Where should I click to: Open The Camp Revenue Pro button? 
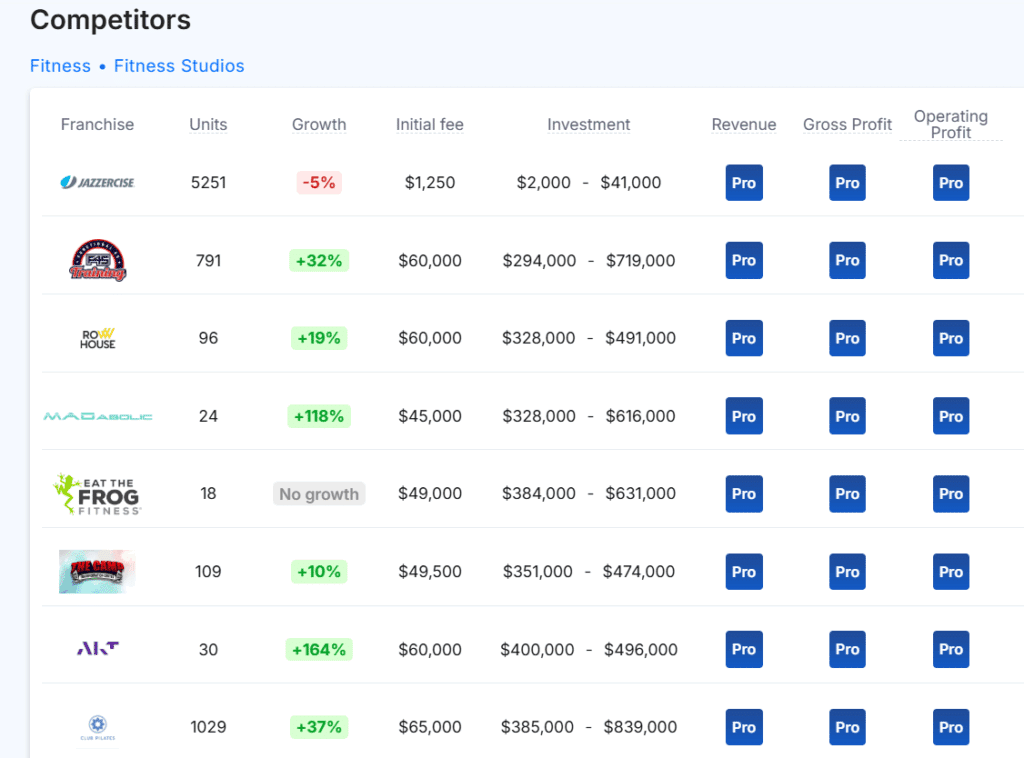[744, 572]
